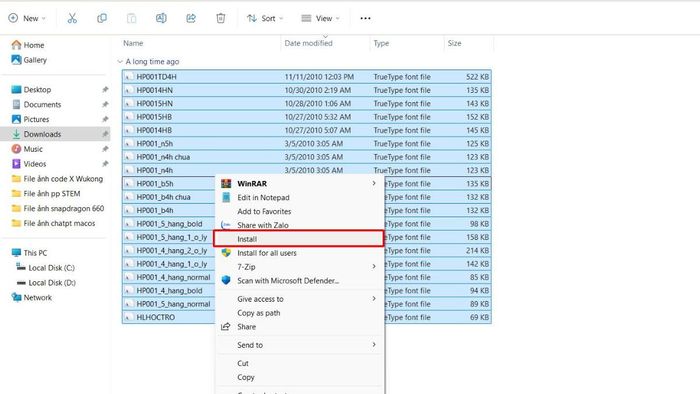This screenshot has width=700, height=394.
Task: Open folder 'File ảnh pp STEM'
Action: click(x=46, y=194)
